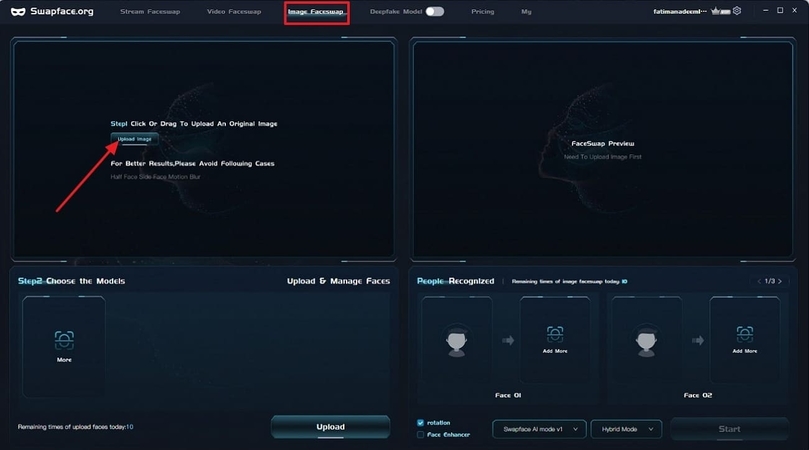The height and width of the screenshot is (450, 809).
Task: Click the FaceSwap Preview area
Action: pyautogui.click(x=603, y=150)
